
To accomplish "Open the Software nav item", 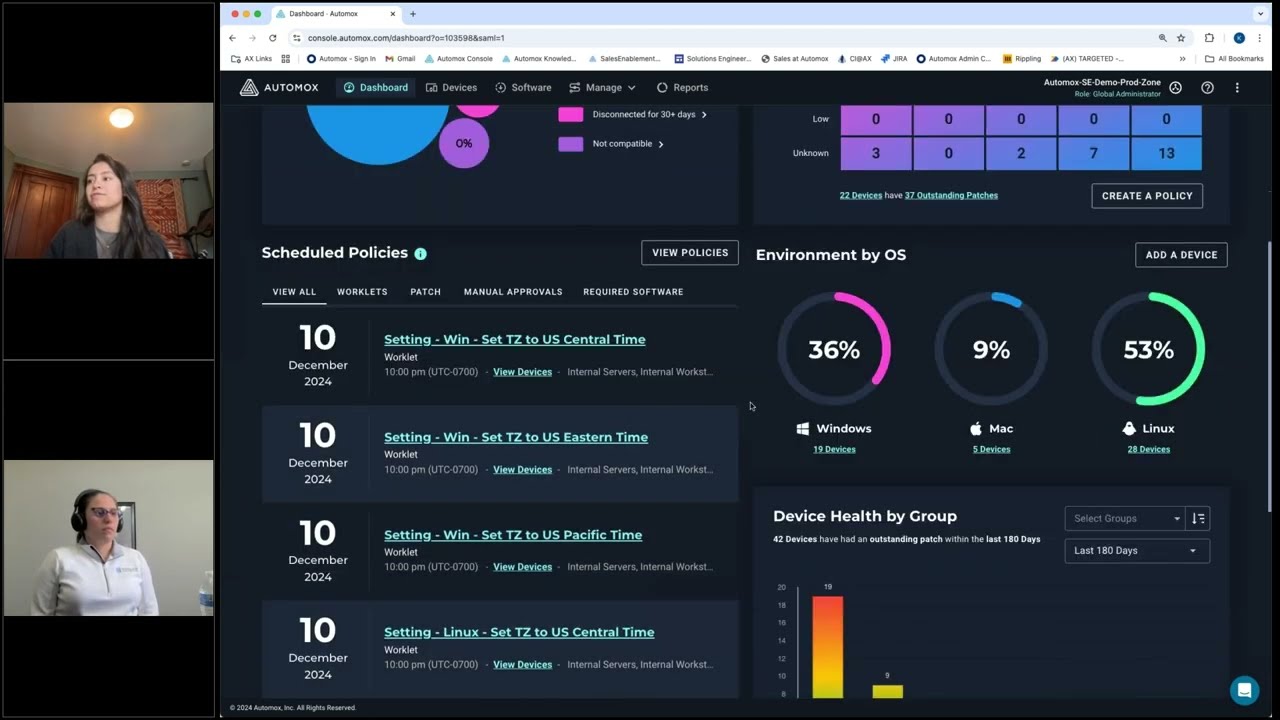I will coord(523,88).
